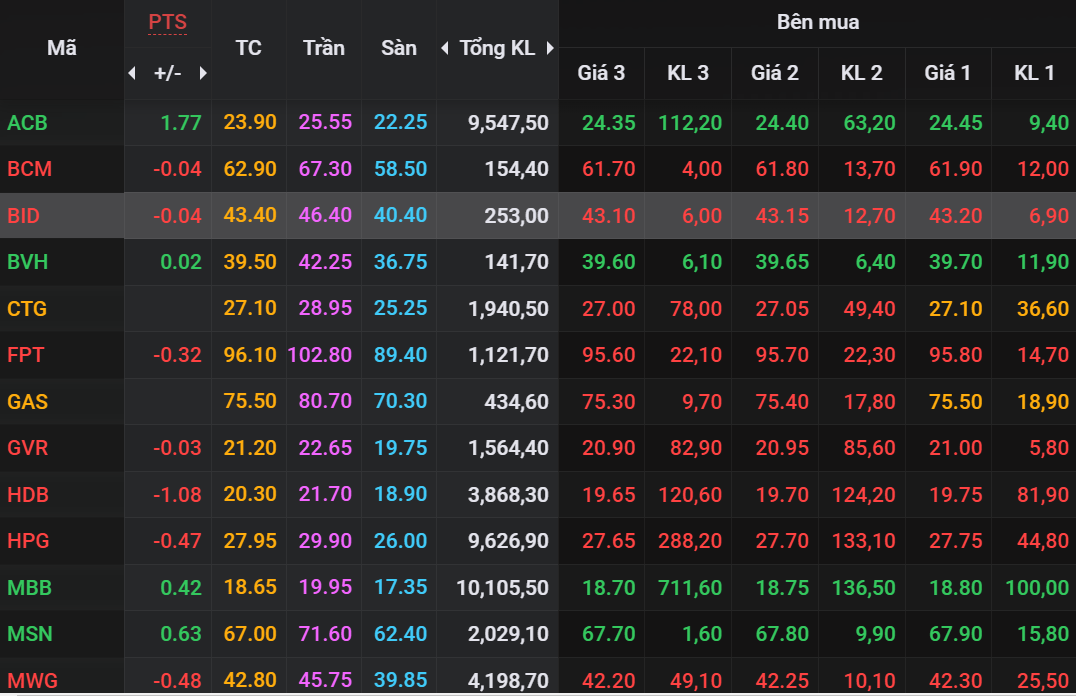Image resolution: width=1076 pixels, height=696 pixels.
Task: Open the HPG stock symbol
Action: click(x=28, y=541)
